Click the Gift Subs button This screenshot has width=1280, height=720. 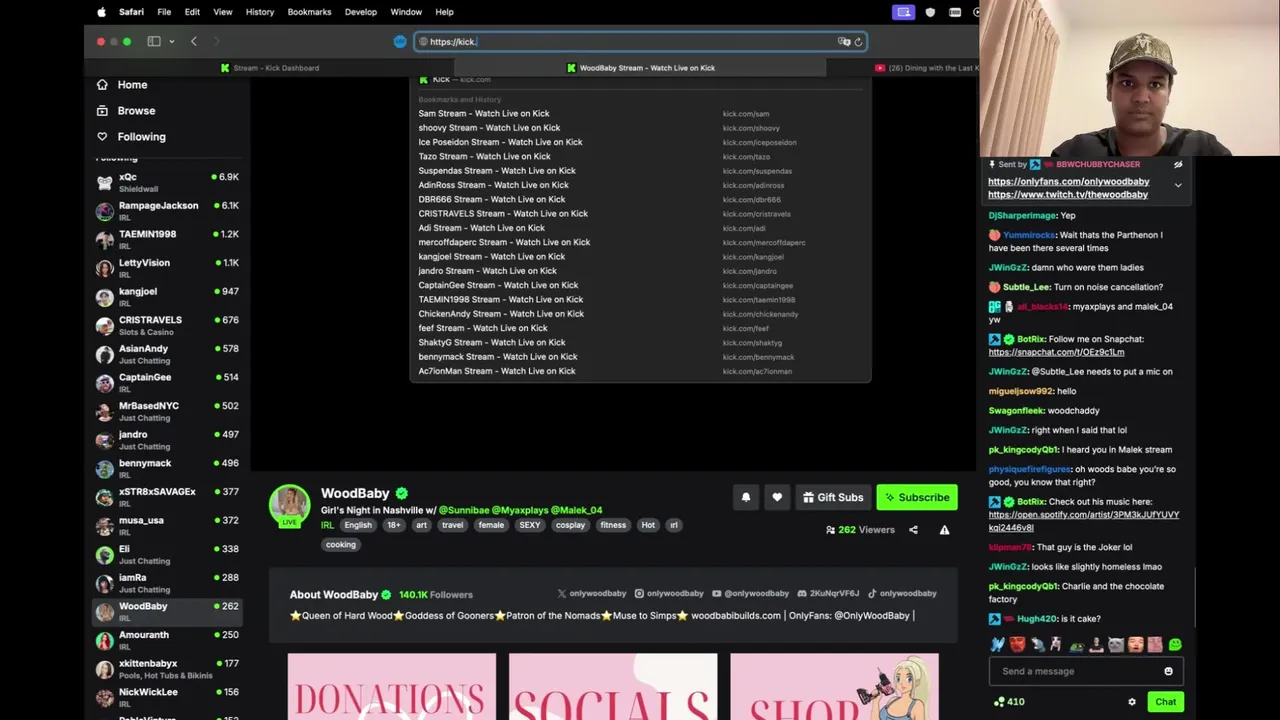click(833, 497)
